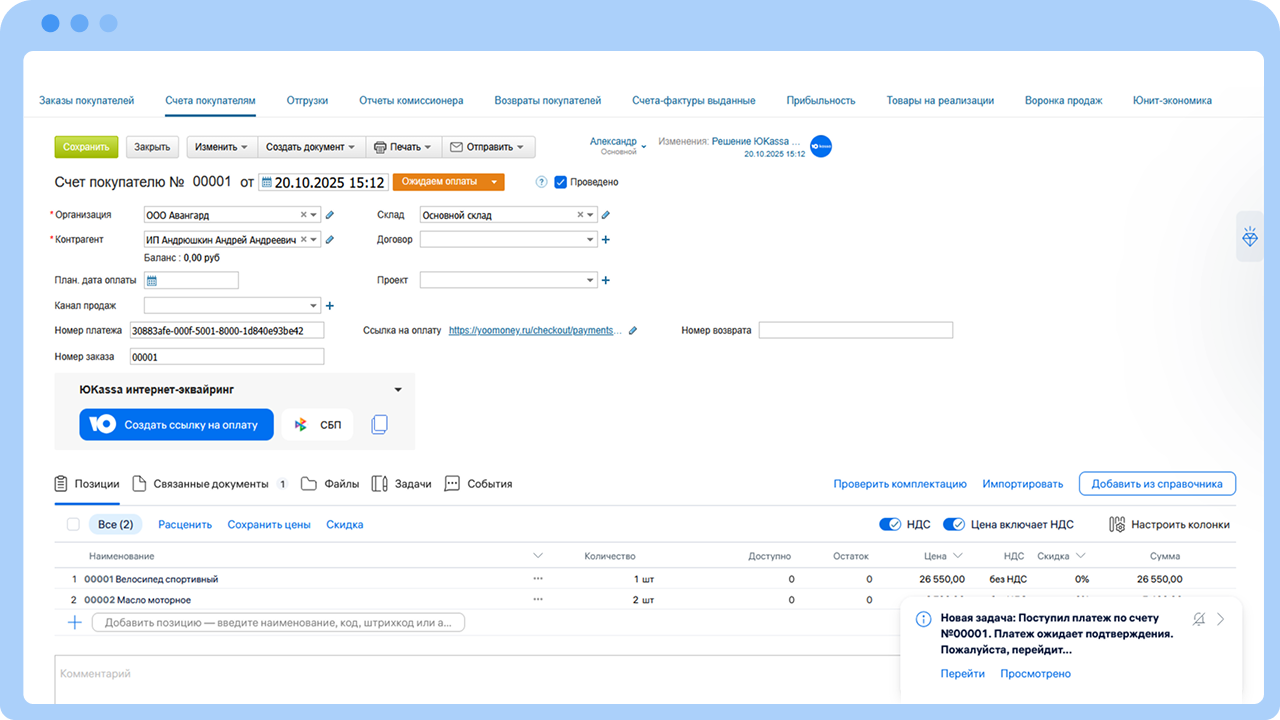Image resolution: width=1280 pixels, height=720 pixels.
Task: Expand the Договор combo box
Action: click(590, 240)
